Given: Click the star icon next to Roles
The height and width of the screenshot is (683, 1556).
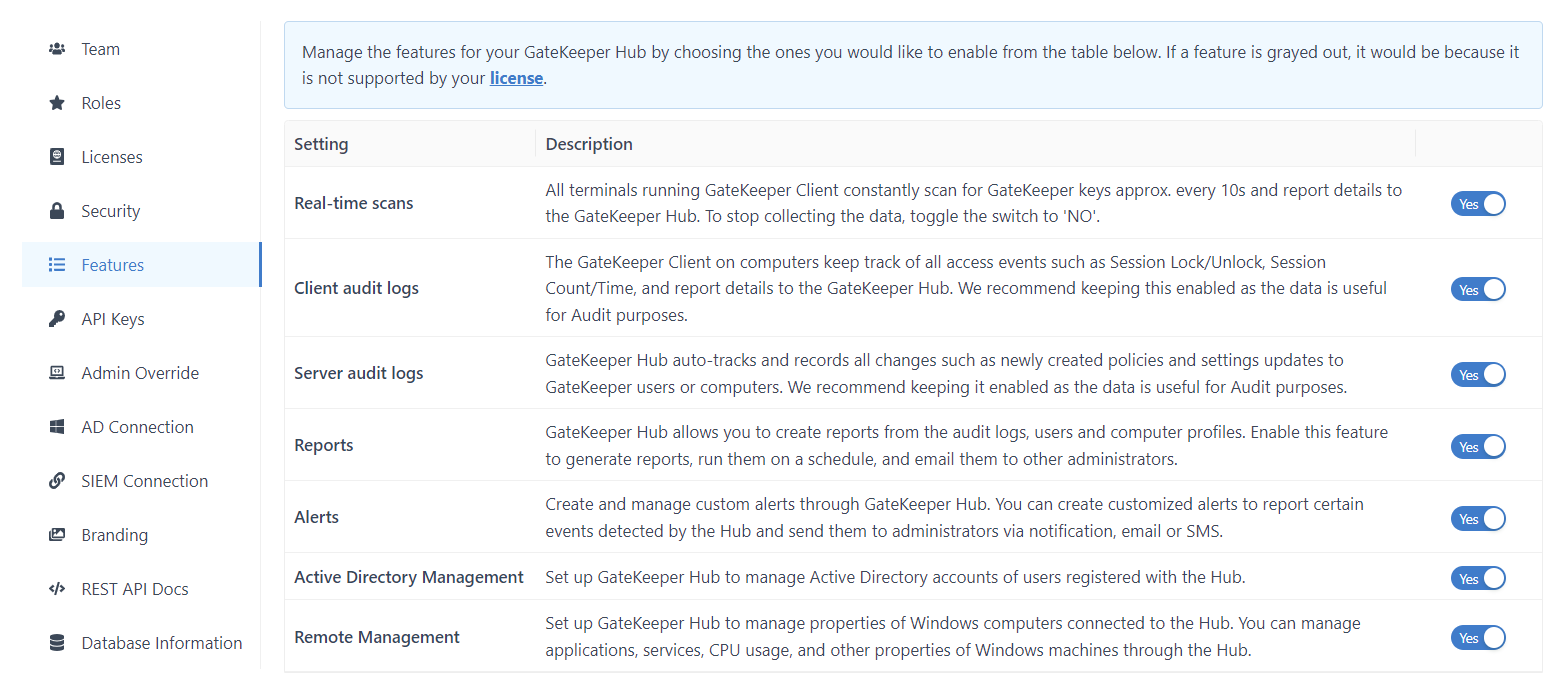Looking at the screenshot, I should (57, 103).
